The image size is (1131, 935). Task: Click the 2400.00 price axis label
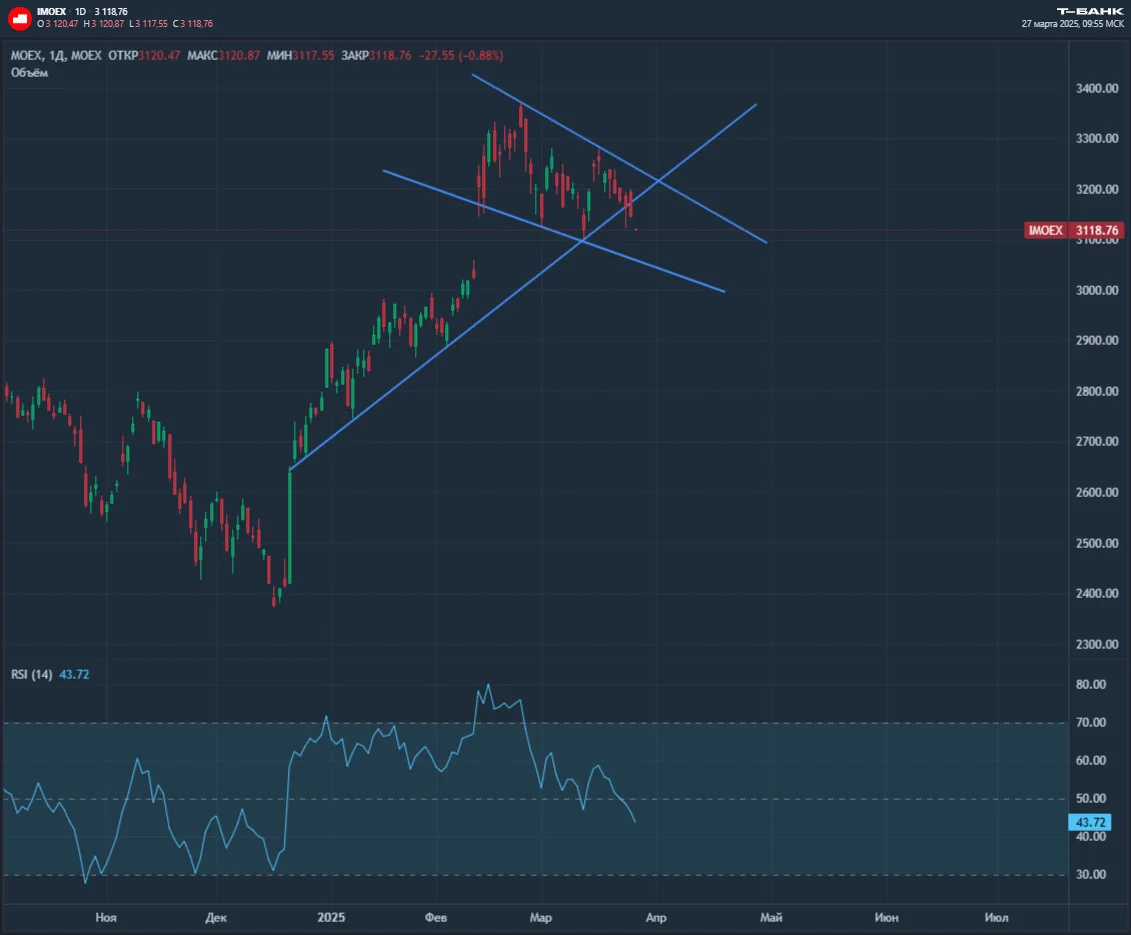tap(1097, 594)
